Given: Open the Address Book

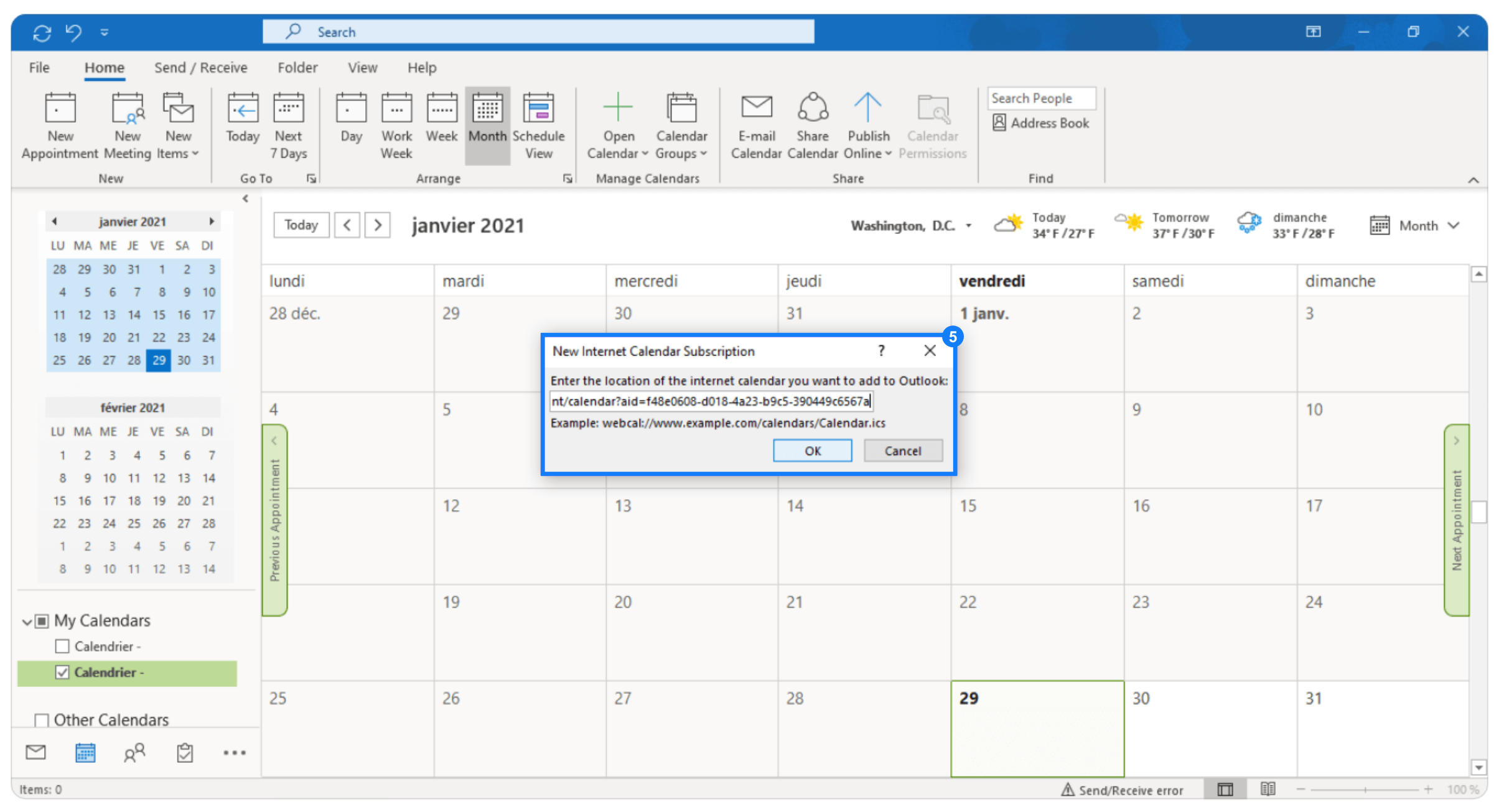Looking at the screenshot, I should [1041, 123].
